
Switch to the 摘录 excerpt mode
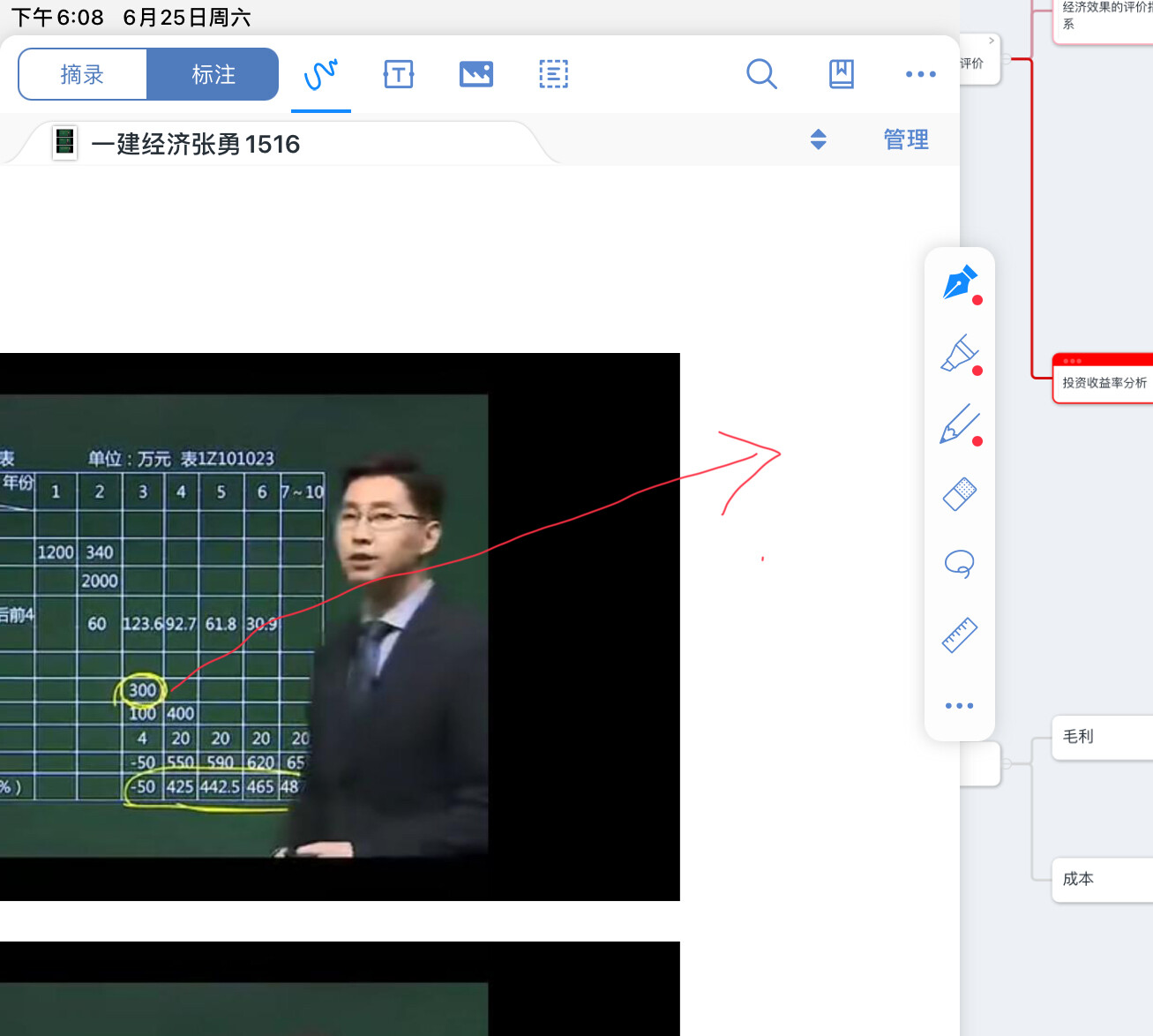click(82, 75)
